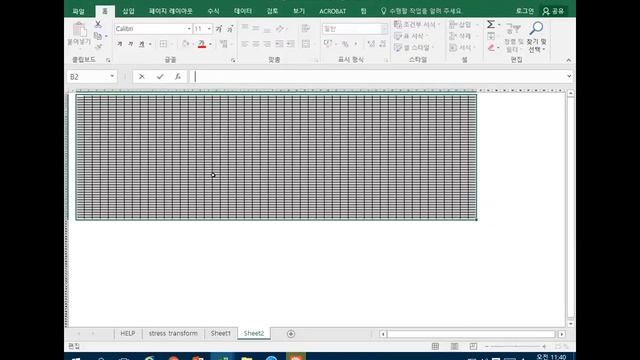This screenshot has width=640, height=360.
Task: Switch to Sheet1 tab
Action: tap(221, 333)
